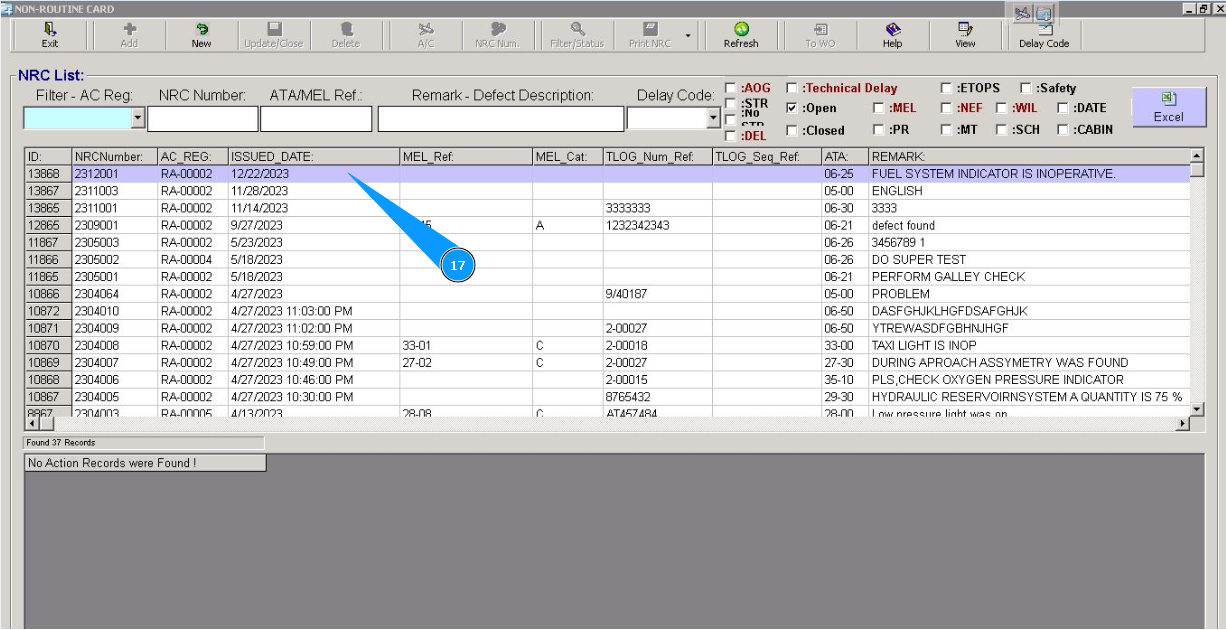This screenshot has width=1226, height=630.
Task: Focus the NRC Number filter field
Action: [202, 119]
